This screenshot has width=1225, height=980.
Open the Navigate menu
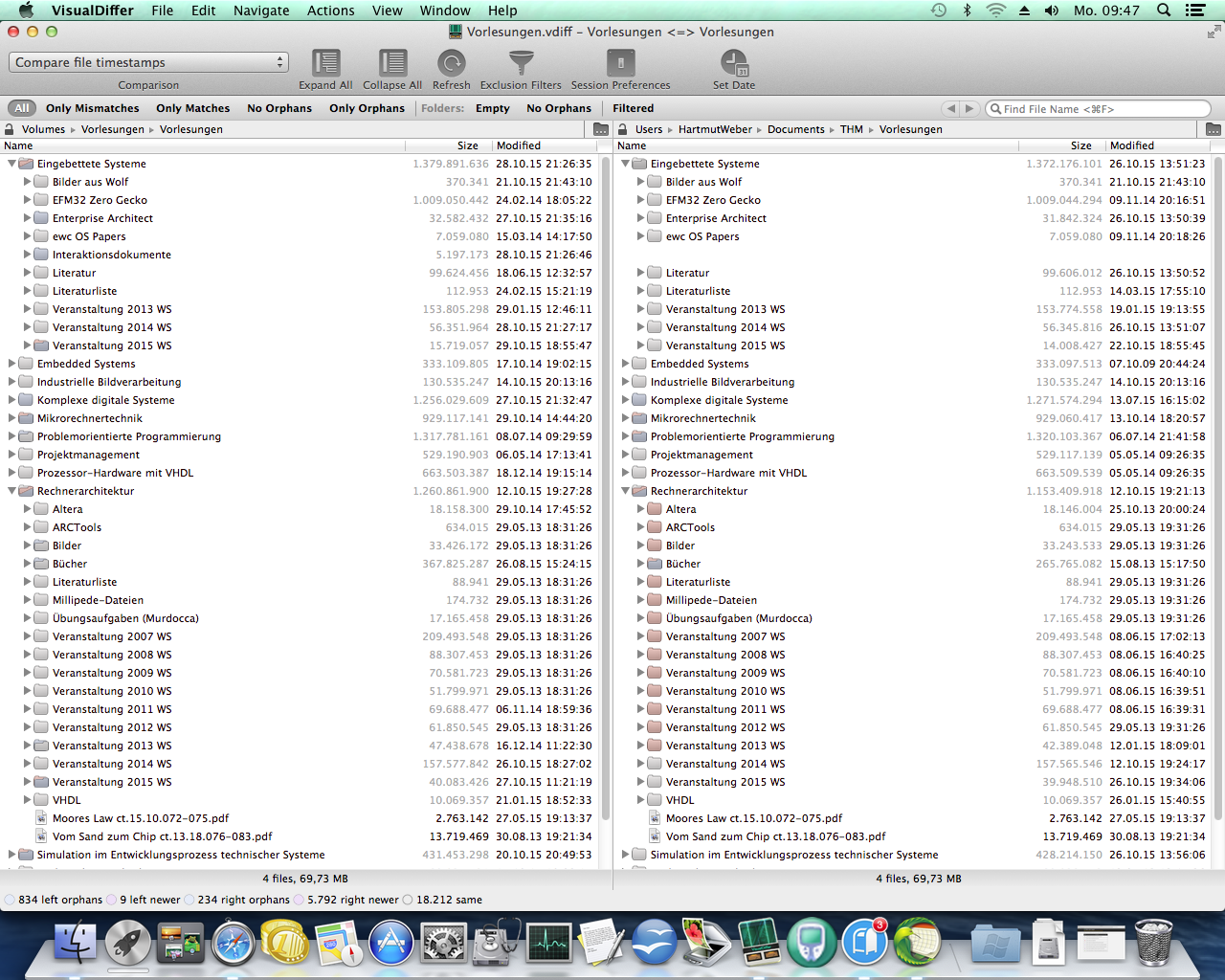[261, 11]
